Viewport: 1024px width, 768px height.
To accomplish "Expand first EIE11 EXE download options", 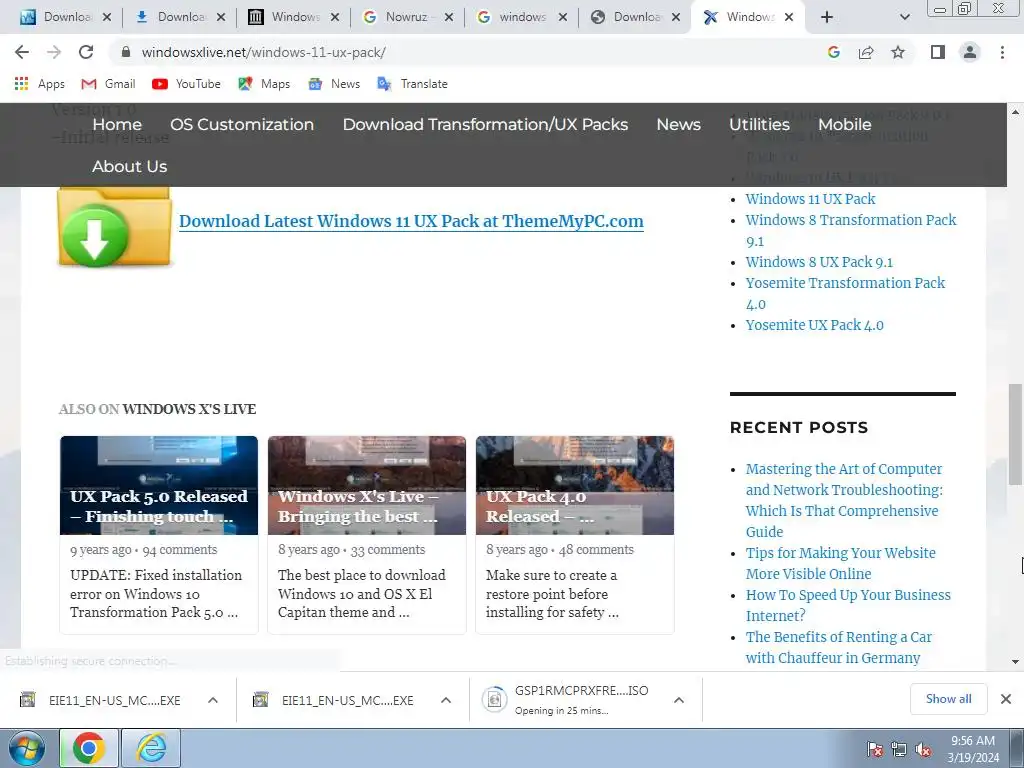I will tap(213, 700).
